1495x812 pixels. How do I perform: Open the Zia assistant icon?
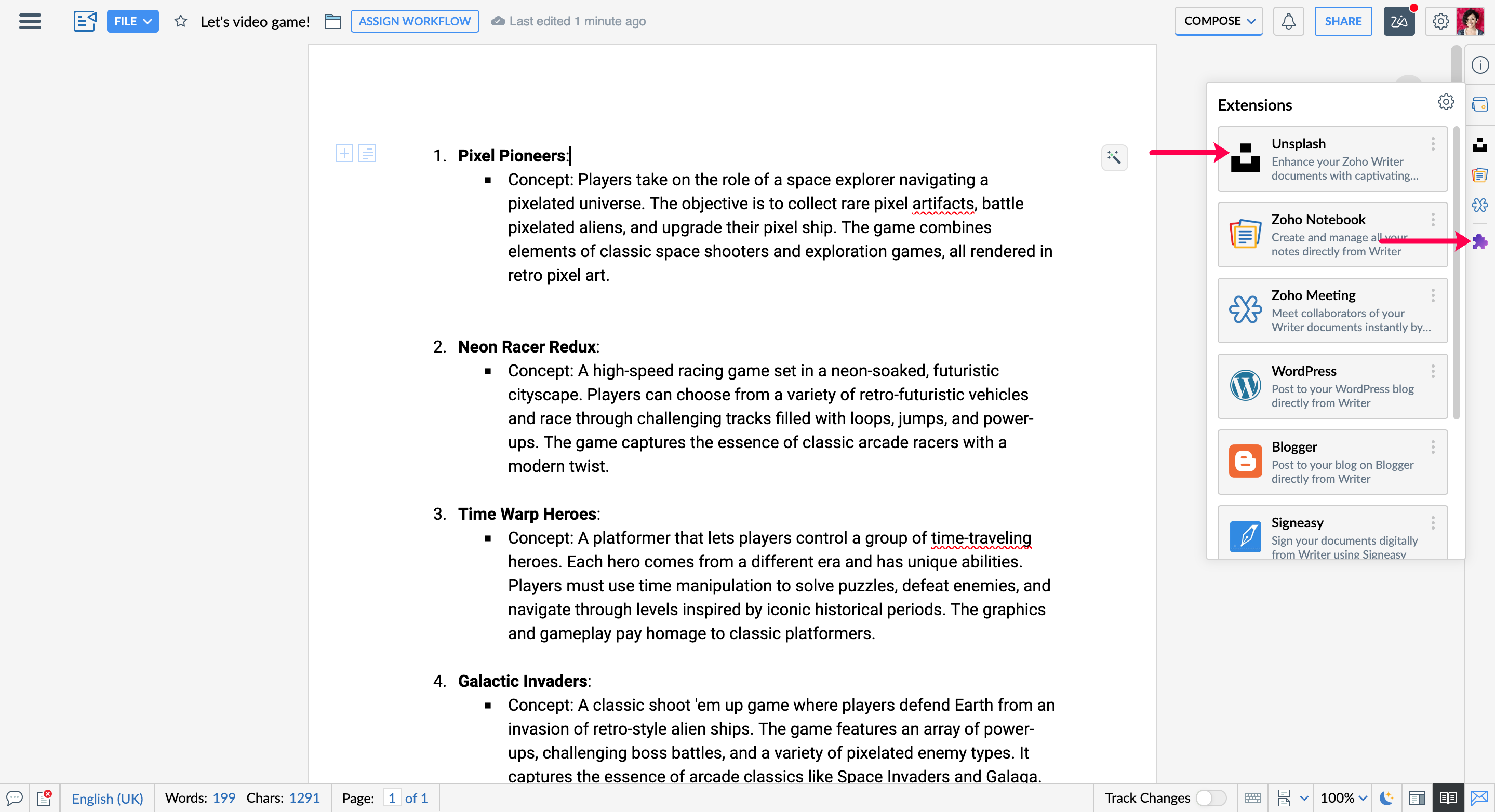point(1399,21)
